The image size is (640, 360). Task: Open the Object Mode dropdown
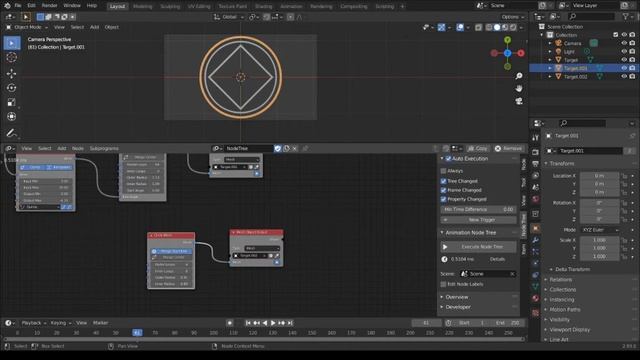coord(27,27)
